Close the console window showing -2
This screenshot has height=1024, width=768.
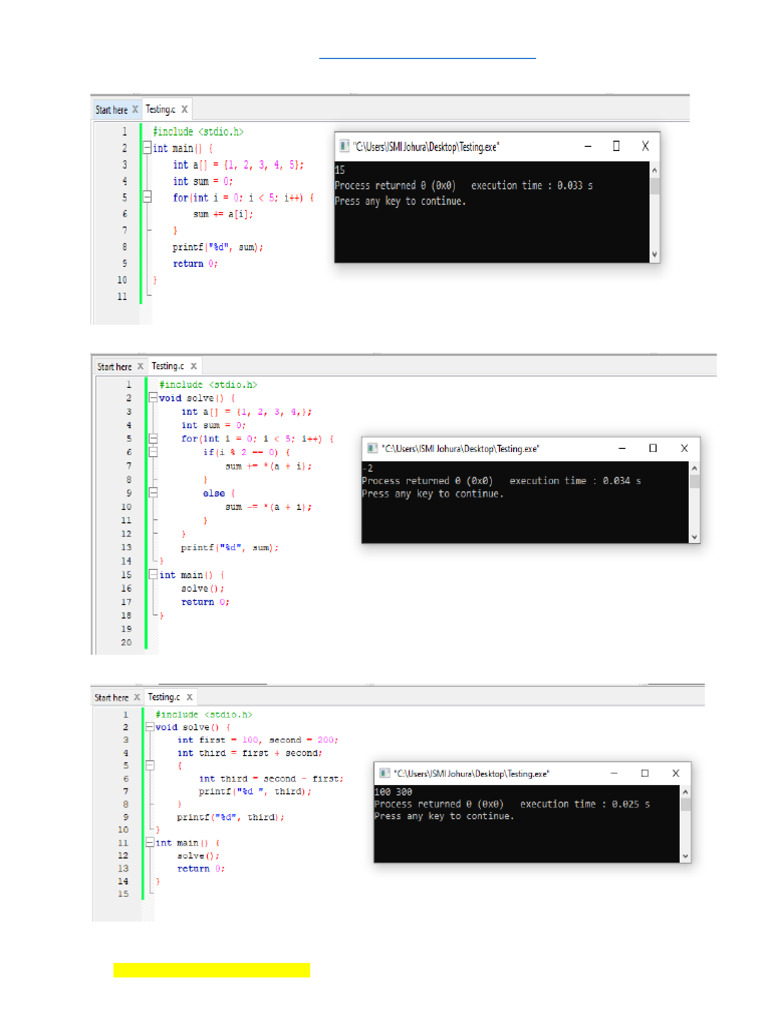coord(684,448)
